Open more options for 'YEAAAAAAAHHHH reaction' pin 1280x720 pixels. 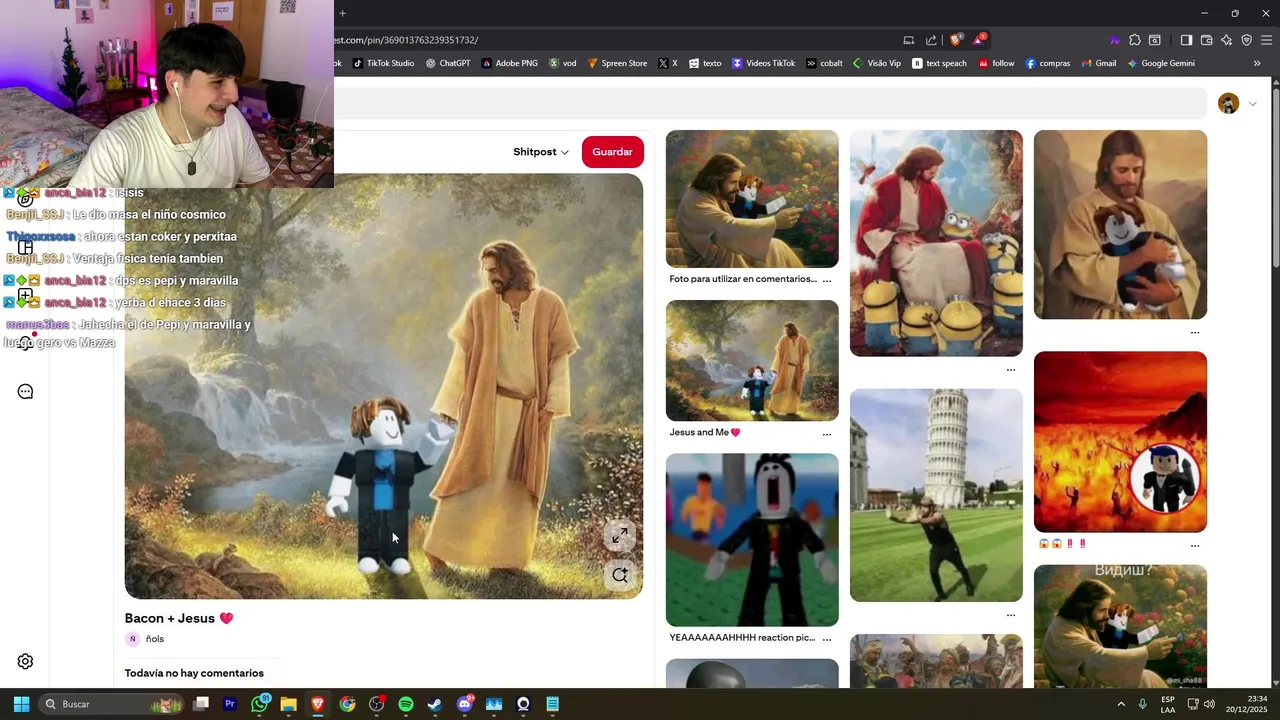pos(826,638)
